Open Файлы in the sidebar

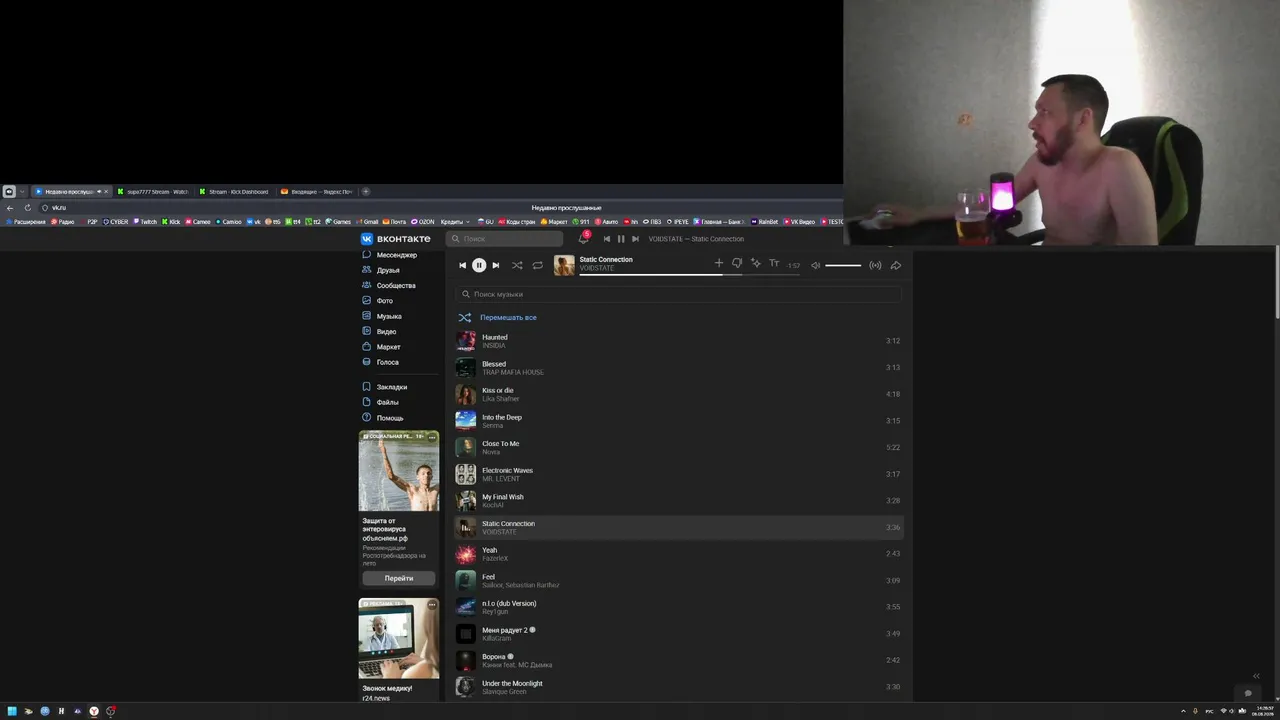[380, 402]
